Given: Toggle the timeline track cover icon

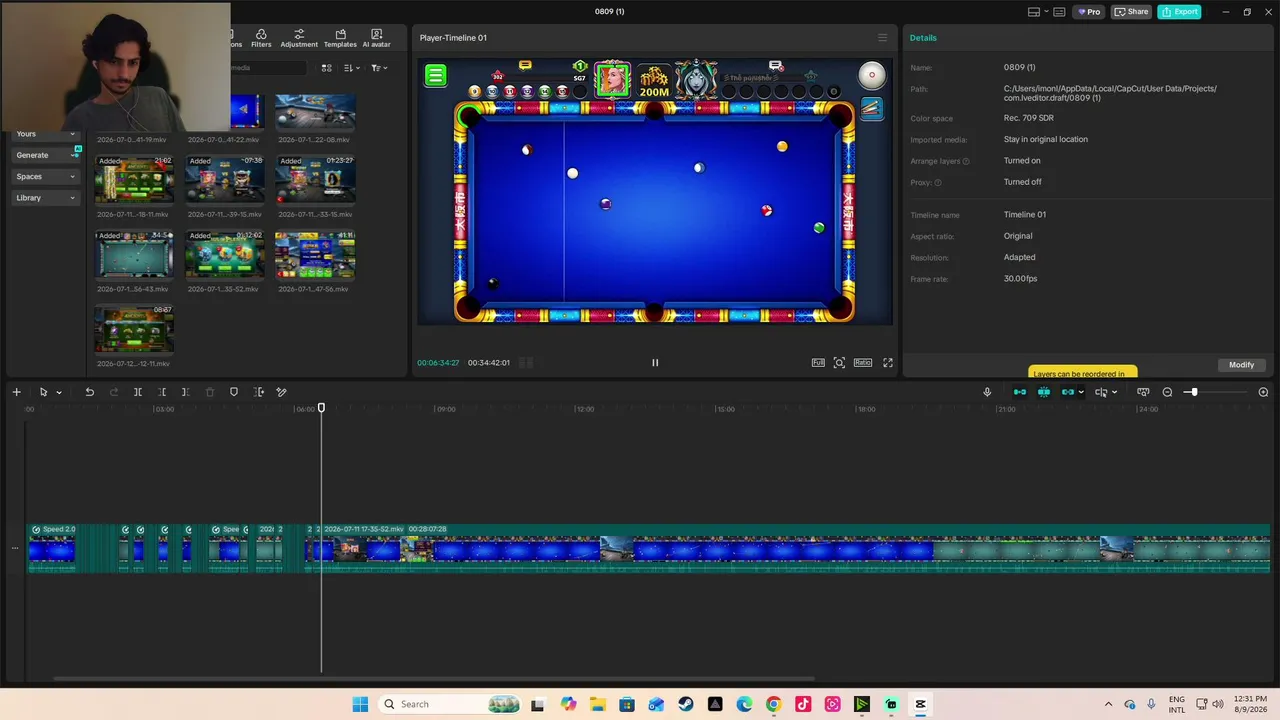Looking at the screenshot, I should pos(1143,392).
